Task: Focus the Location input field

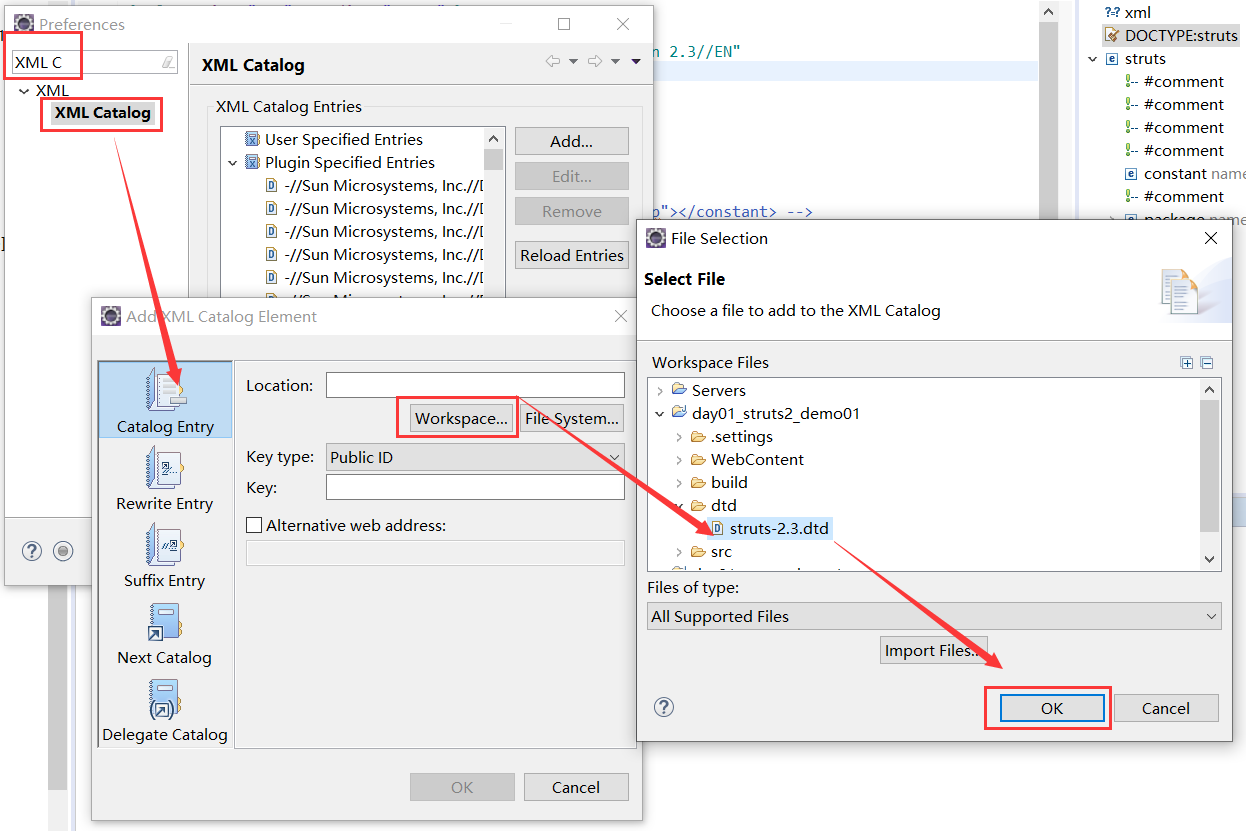Action: pos(475,385)
